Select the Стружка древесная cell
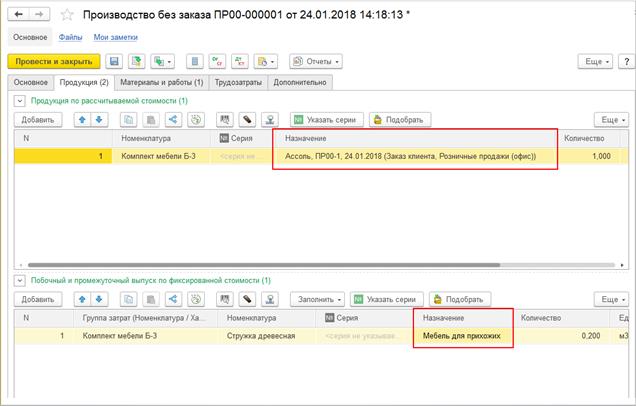The height and width of the screenshot is (406, 636). click(266, 336)
